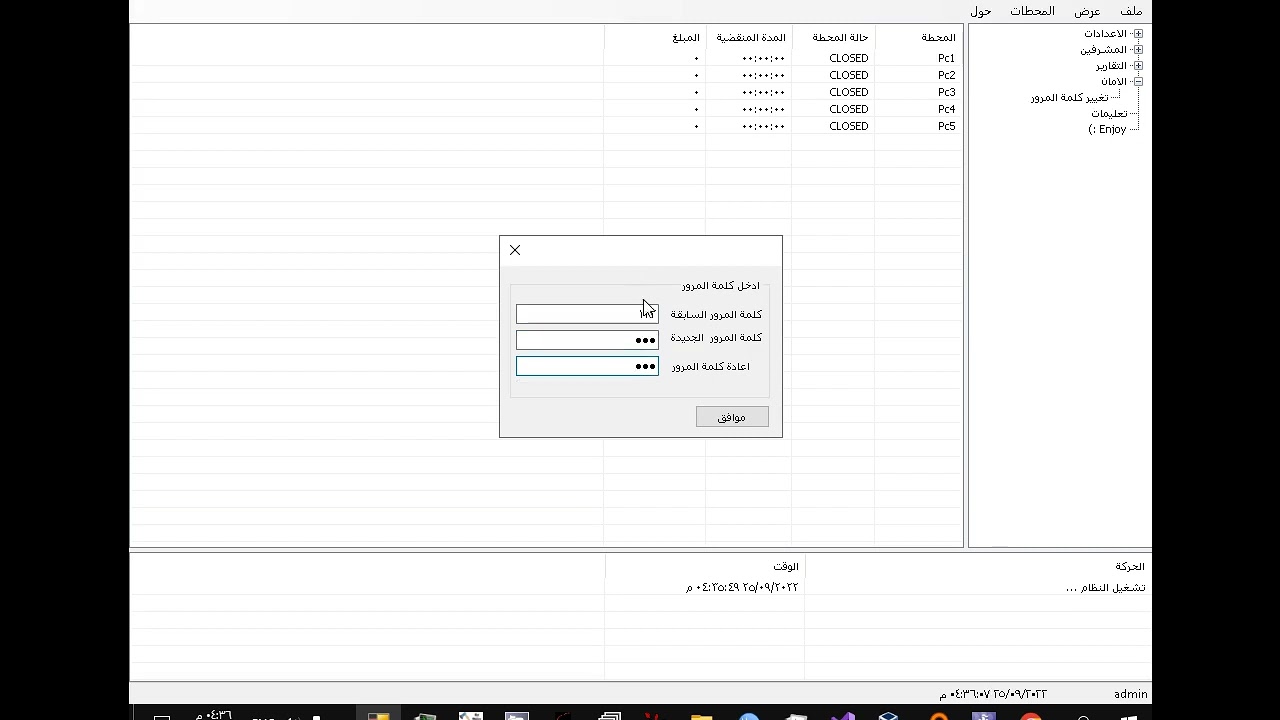Expand the الاعدادات tree node

coord(1138,34)
